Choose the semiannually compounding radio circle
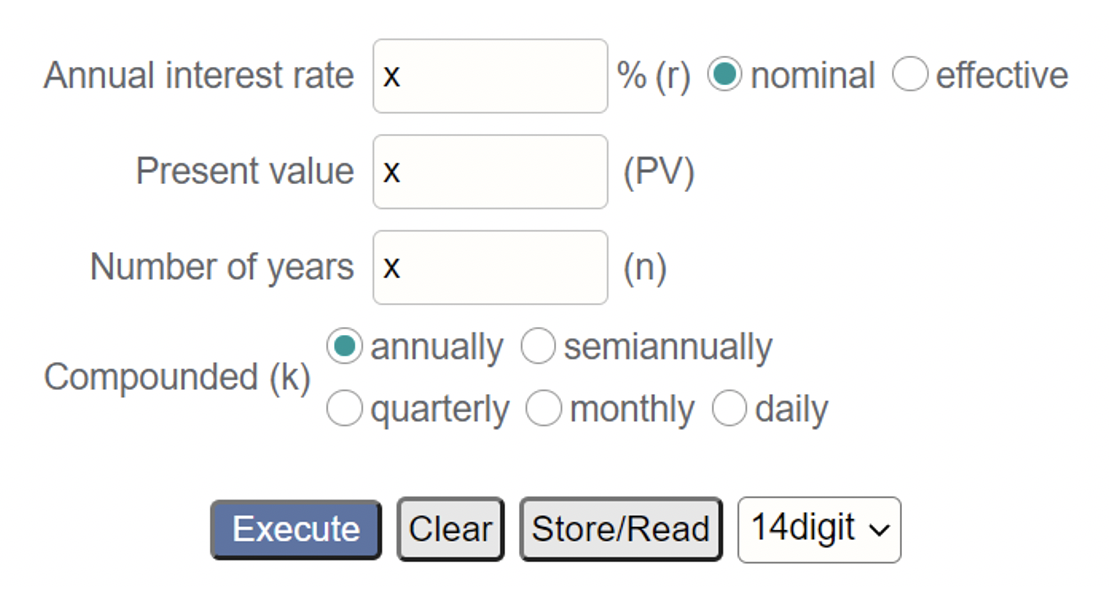1109x601 pixels. (x=538, y=346)
